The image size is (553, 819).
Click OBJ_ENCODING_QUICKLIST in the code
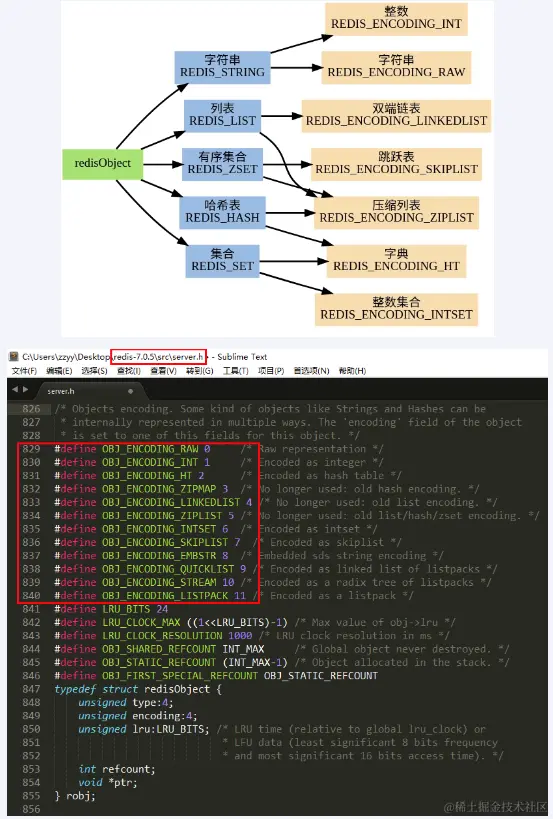coord(168,569)
